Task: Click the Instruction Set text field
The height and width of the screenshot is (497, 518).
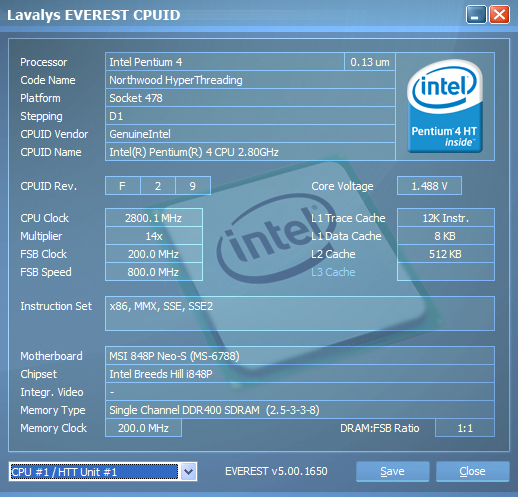Action: click(x=300, y=313)
